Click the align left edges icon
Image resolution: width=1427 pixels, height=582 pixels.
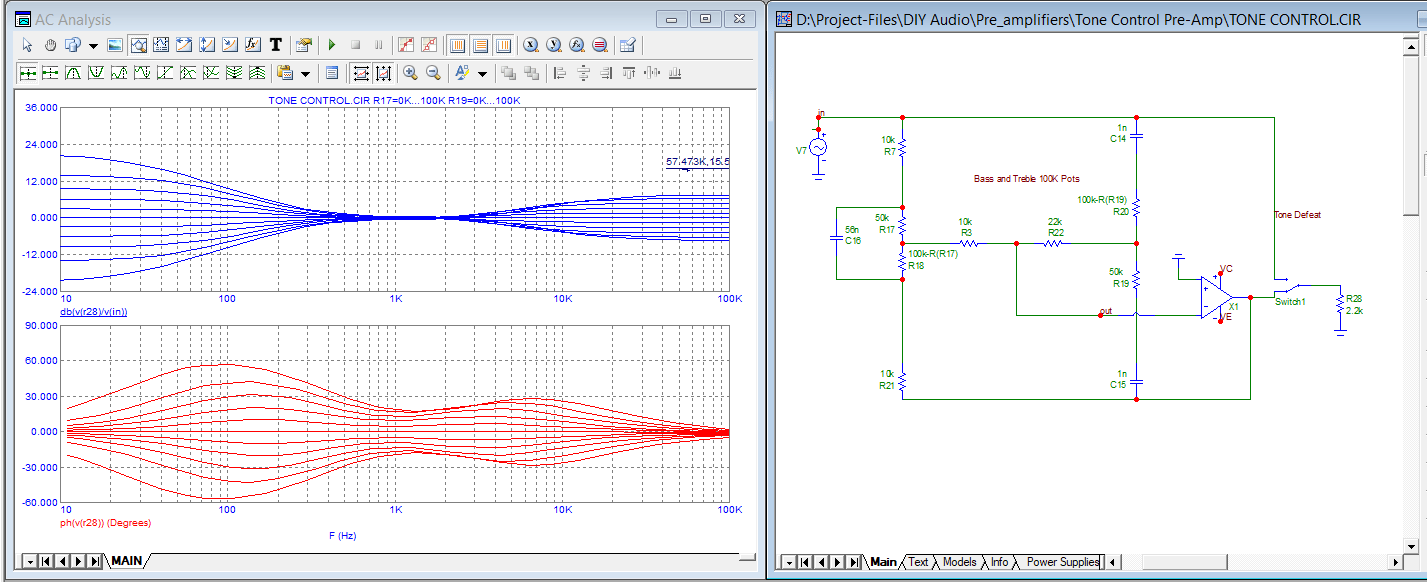(560, 73)
